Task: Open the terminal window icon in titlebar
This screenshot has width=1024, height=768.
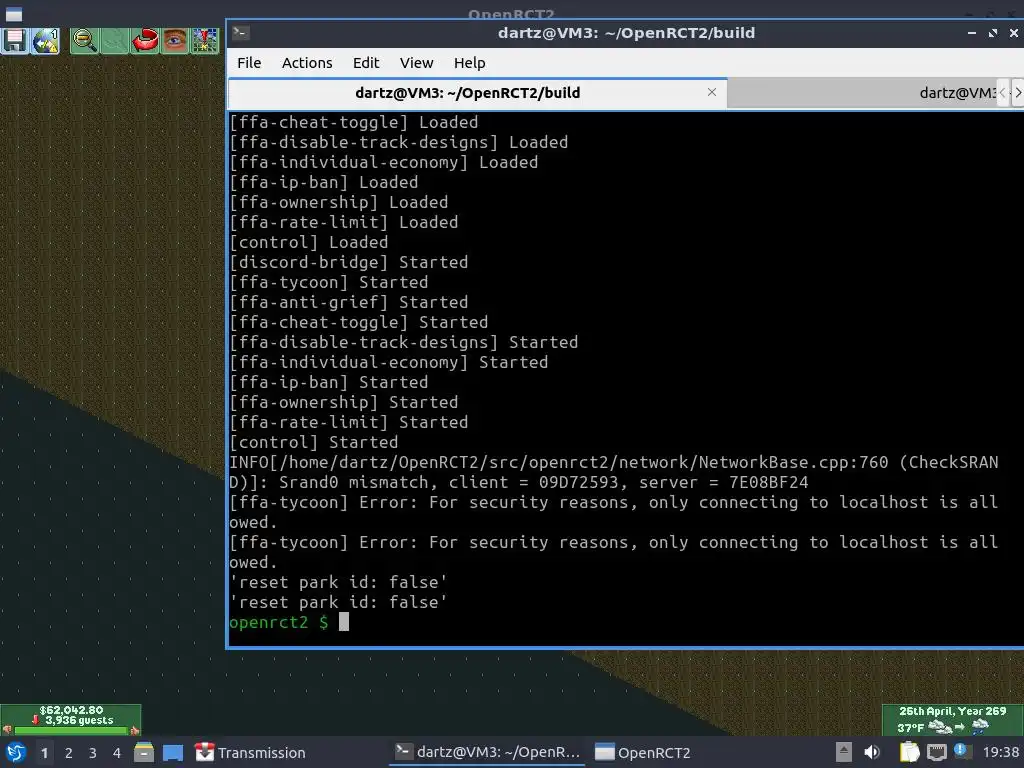Action: [x=240, y=33]
